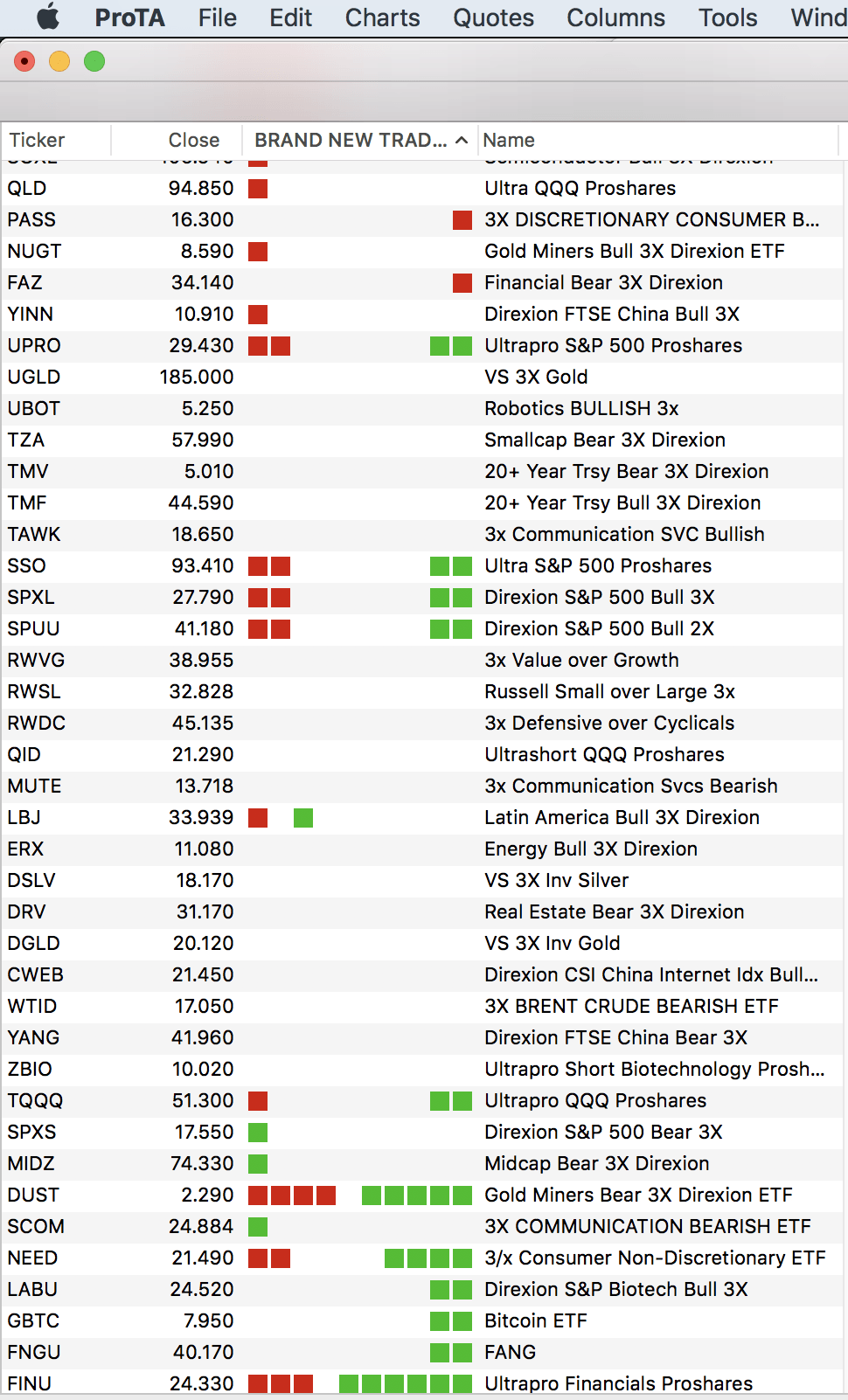Image resolution: width=848 pixels, height=1400 pixels.
Task: Sort by the Ticker column header
Action: 38,141
